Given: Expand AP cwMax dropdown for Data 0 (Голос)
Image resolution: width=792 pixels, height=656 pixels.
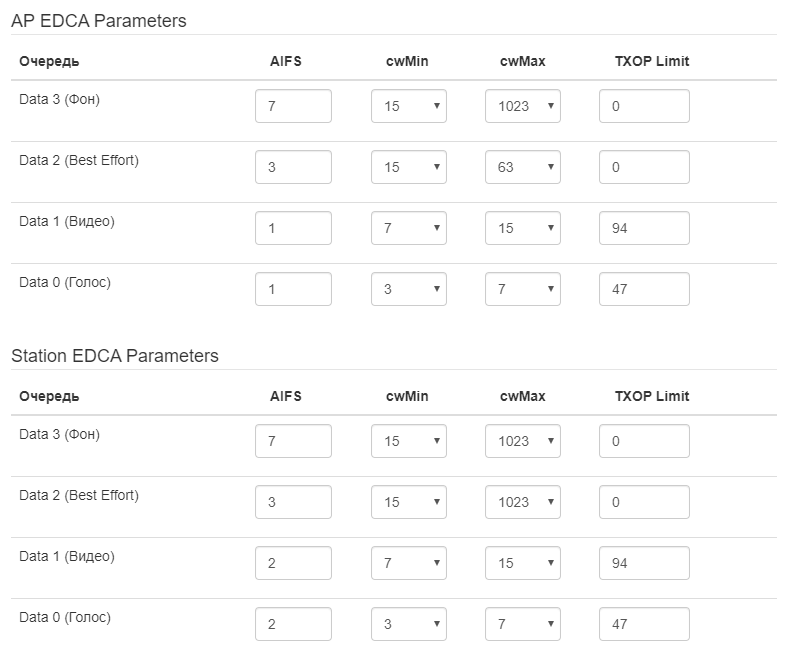Looking at the screenshot, I should (522, 289).
